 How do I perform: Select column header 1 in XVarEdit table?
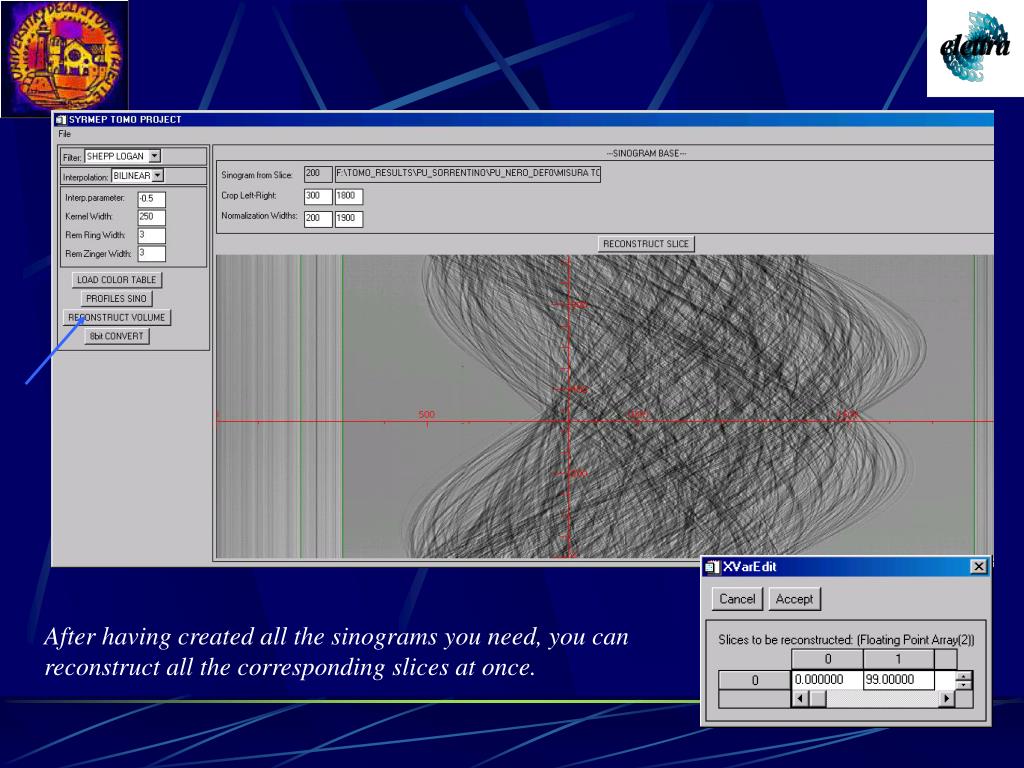pos(899,660)
